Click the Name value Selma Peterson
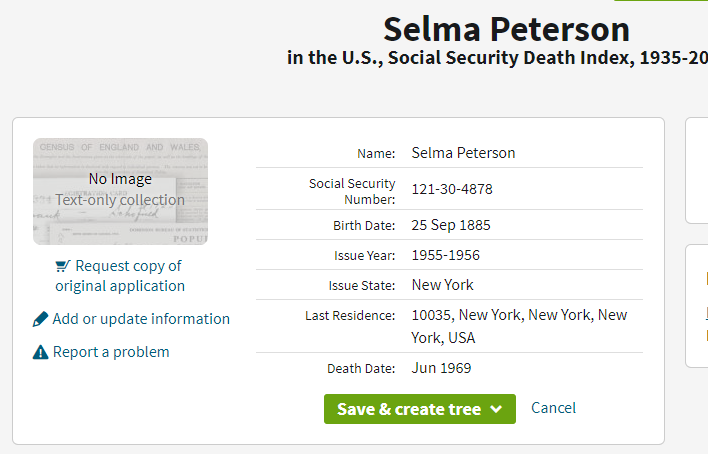The image size is (708, 454). [463, 153]
